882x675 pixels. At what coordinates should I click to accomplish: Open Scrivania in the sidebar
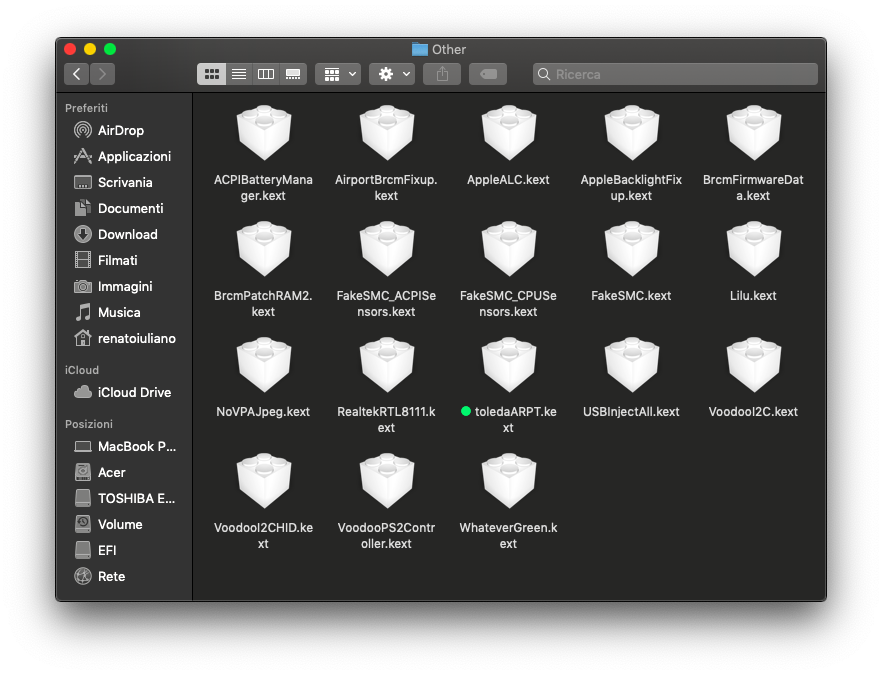coord(125,182)
